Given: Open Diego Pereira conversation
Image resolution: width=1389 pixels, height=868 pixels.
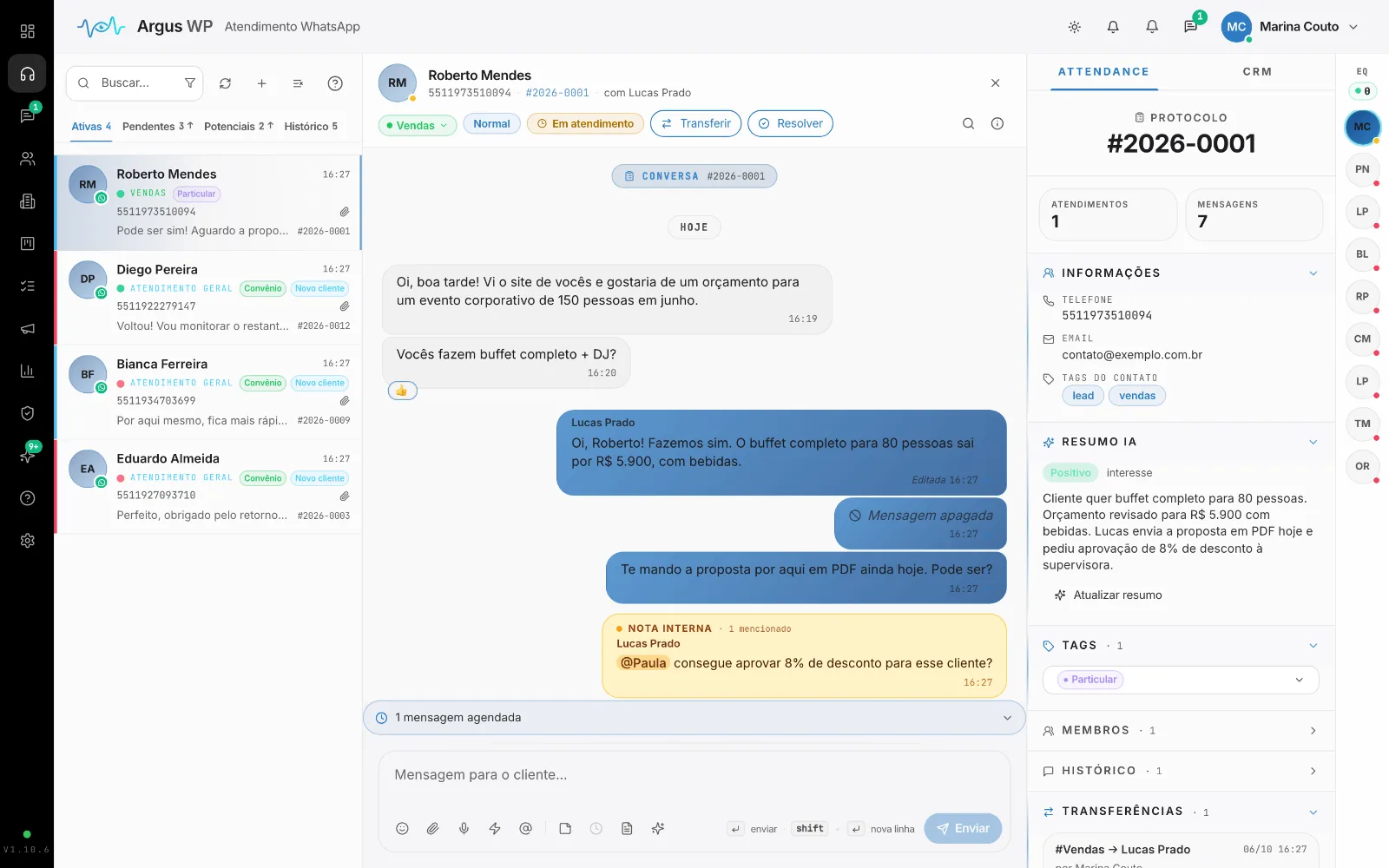Looking at the screenshot, I should tap(208, 297).
